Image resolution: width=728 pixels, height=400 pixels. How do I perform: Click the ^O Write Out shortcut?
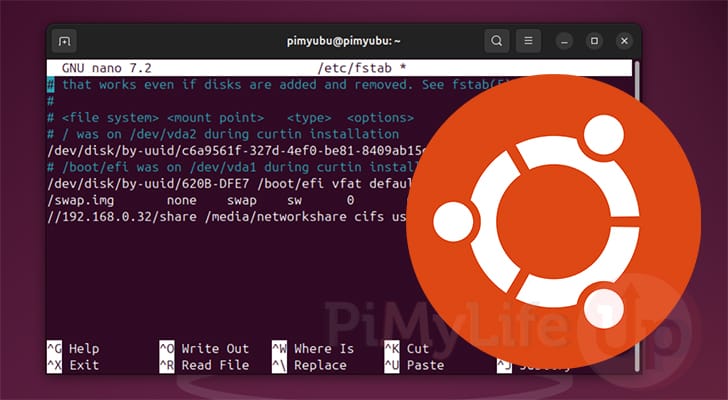[204, 348]
